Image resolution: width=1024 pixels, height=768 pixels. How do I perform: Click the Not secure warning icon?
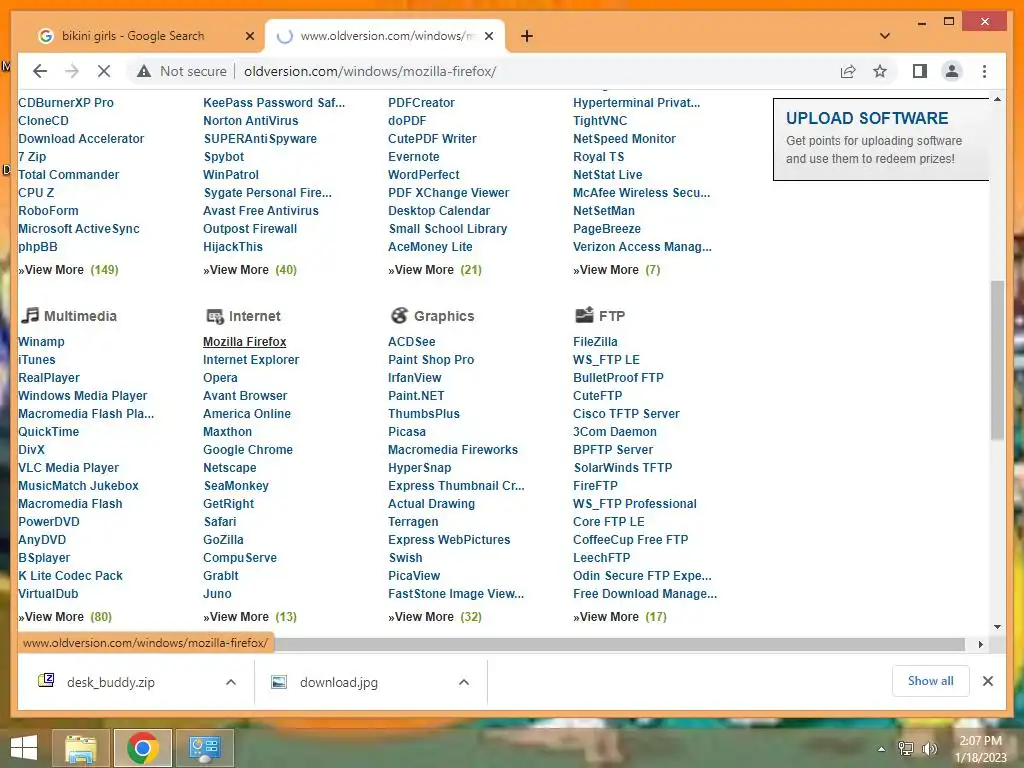click(x=144, y=71)
